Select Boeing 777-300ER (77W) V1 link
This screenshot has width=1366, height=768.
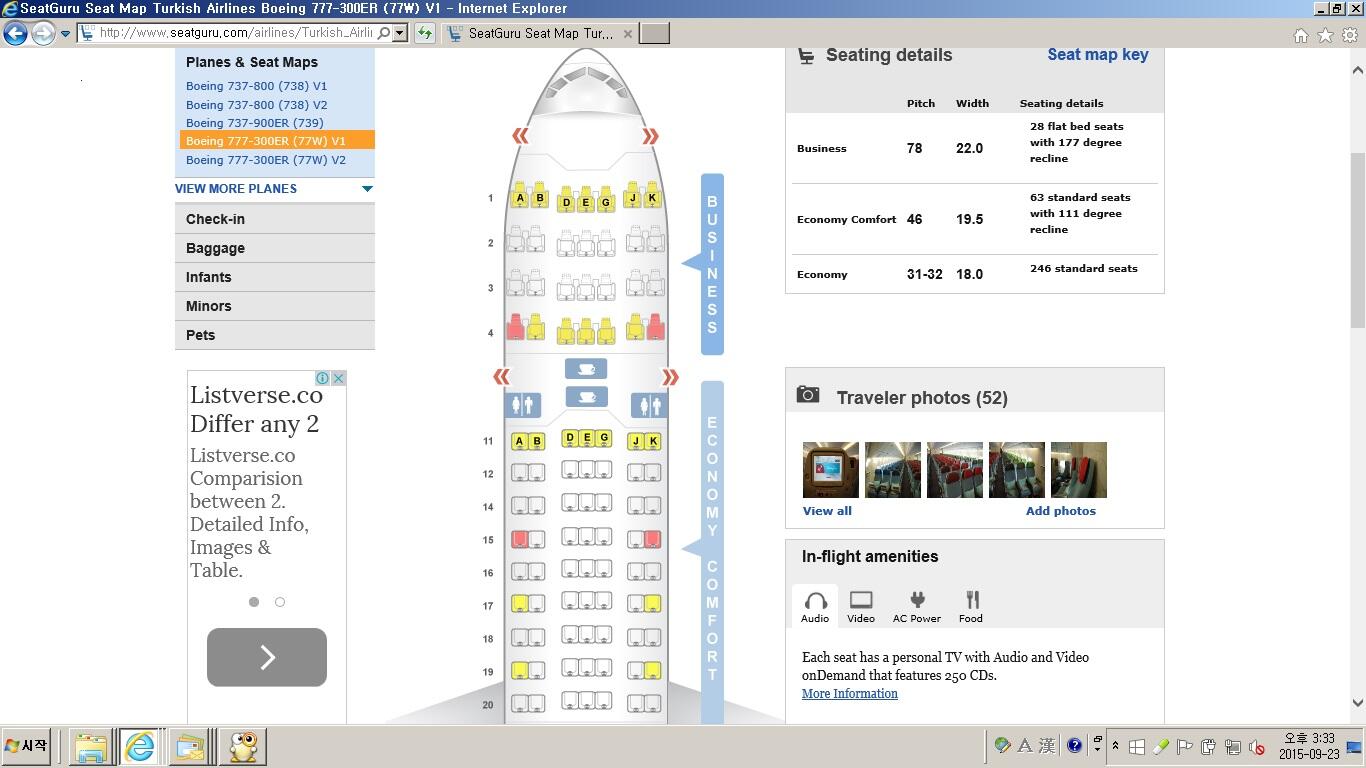click(266, 141)
